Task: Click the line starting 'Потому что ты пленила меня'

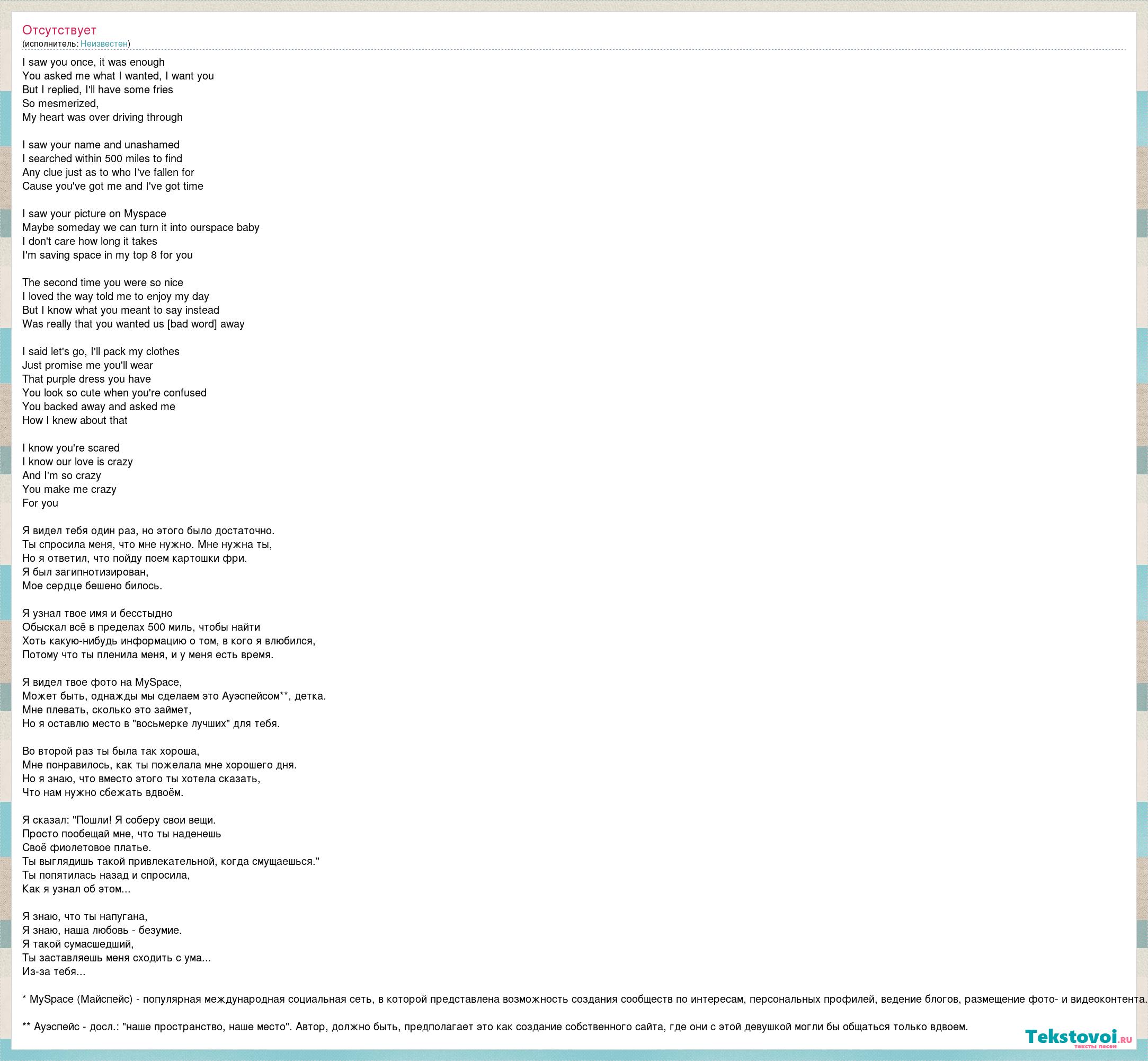Action: coord(148,655)
